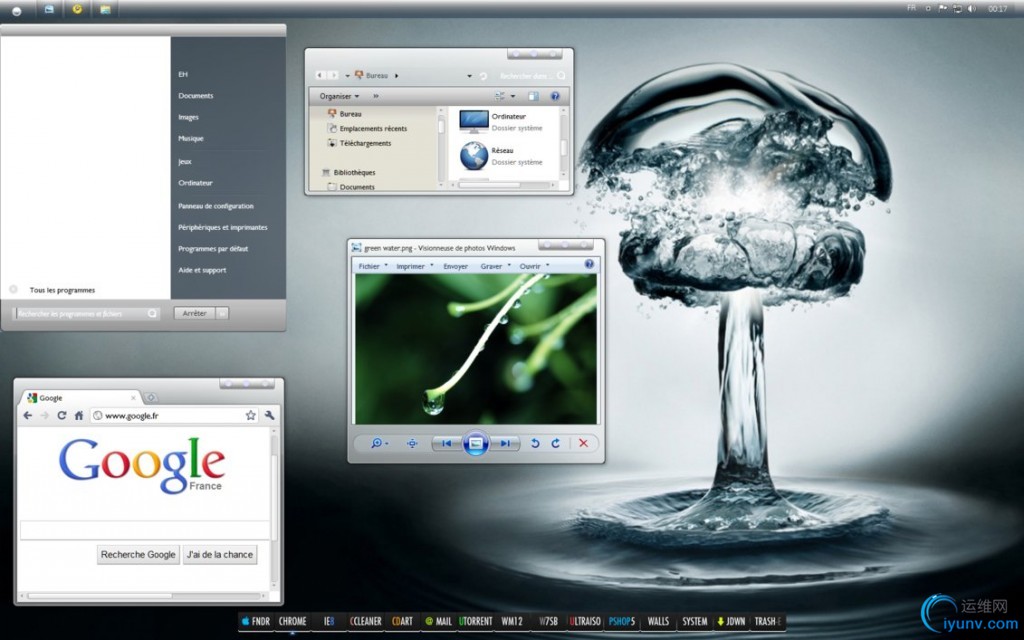Open Aide et support from Start menu
Image resolution: width=1024 pixels, height=640 pixels.
pos(202,270)
